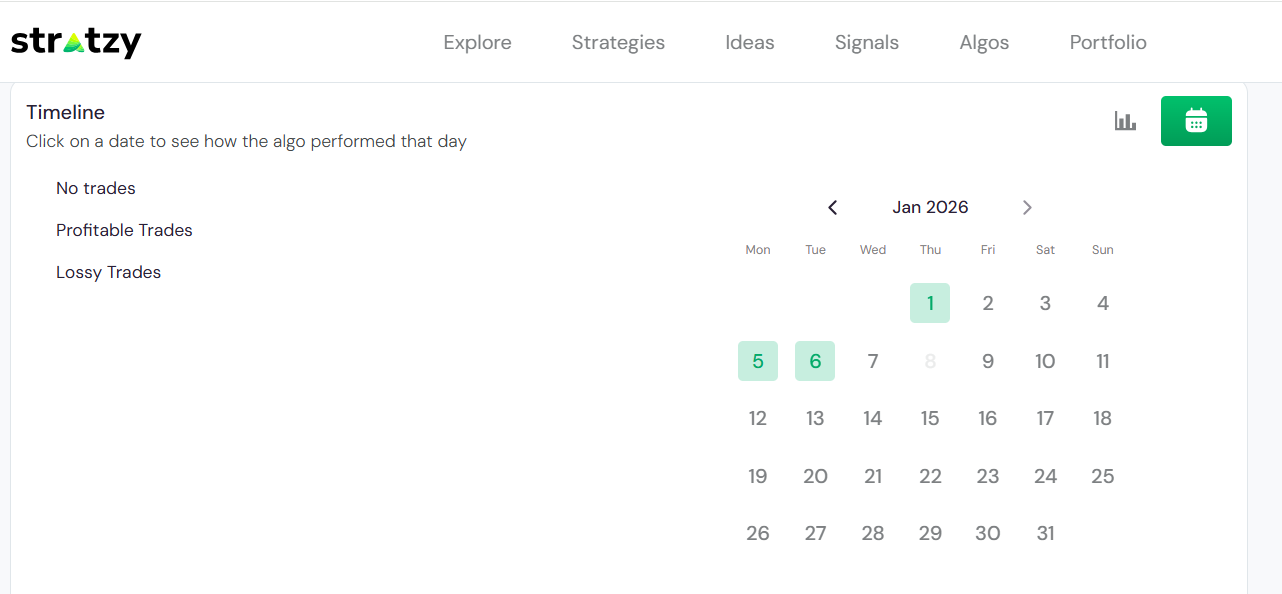Screen dimensions: 1282x594
Task: Select date 15 in January
Action: coord(930,418)
